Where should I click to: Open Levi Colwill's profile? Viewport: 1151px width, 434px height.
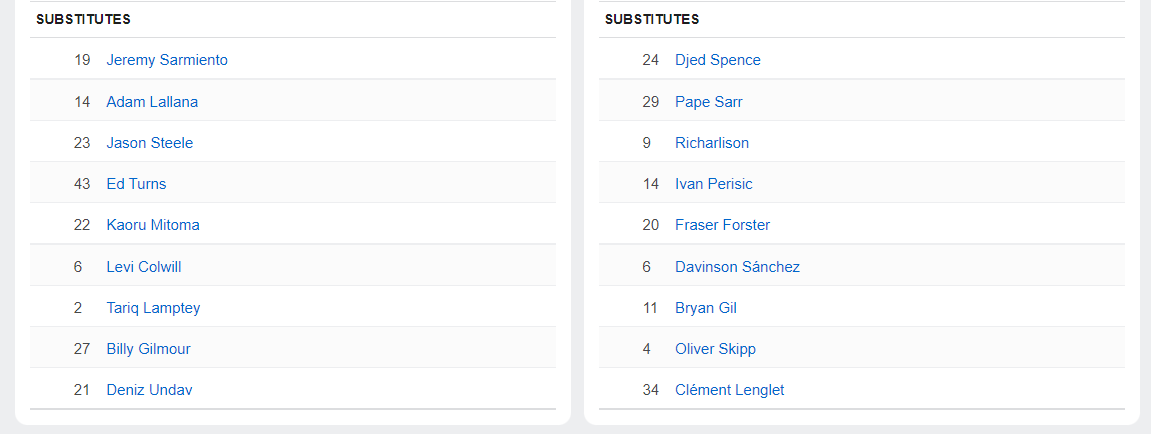point(144,267)
